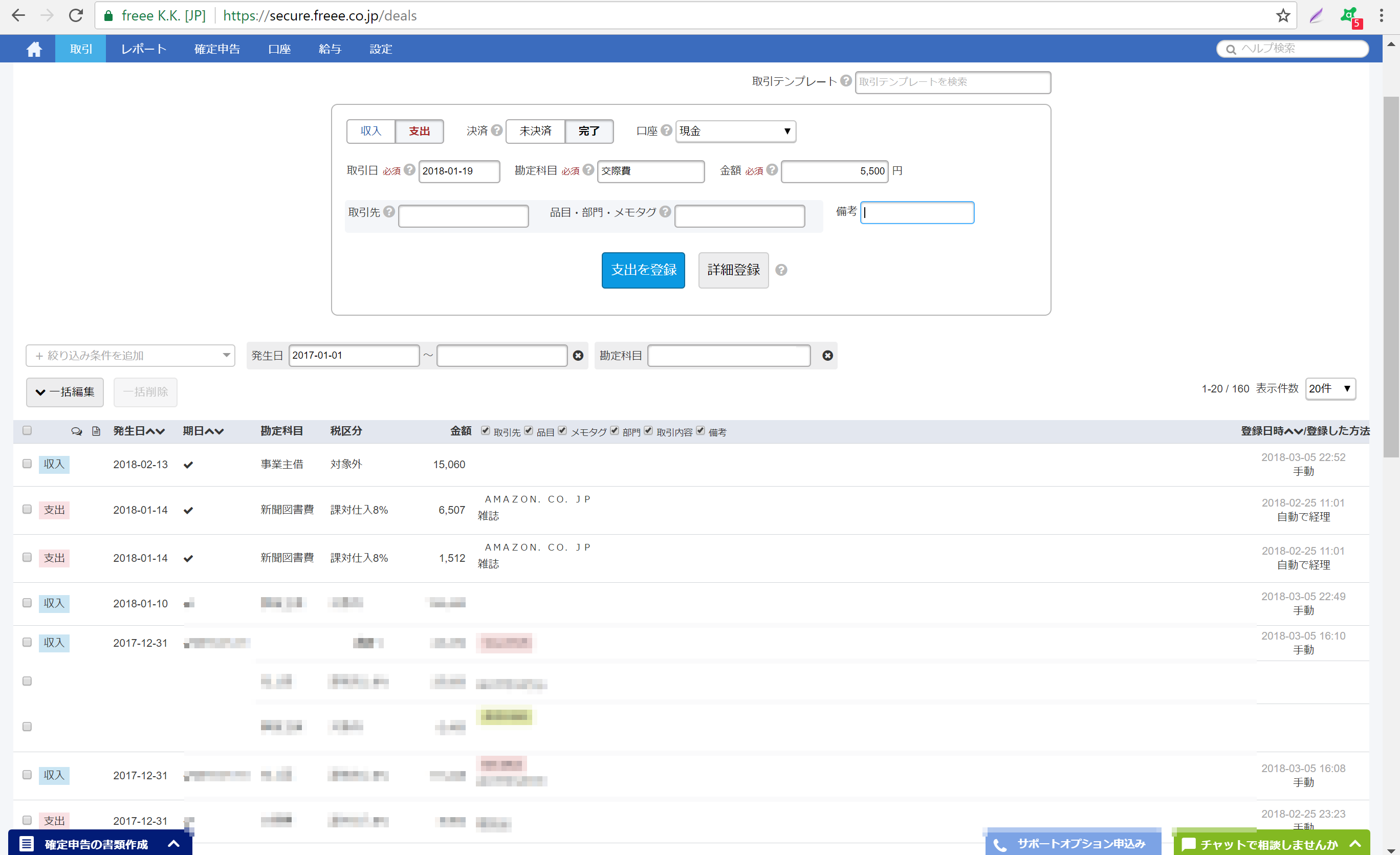Toggle the メモタグ column checkbox
1400x855 pixels.
[562, 431]
